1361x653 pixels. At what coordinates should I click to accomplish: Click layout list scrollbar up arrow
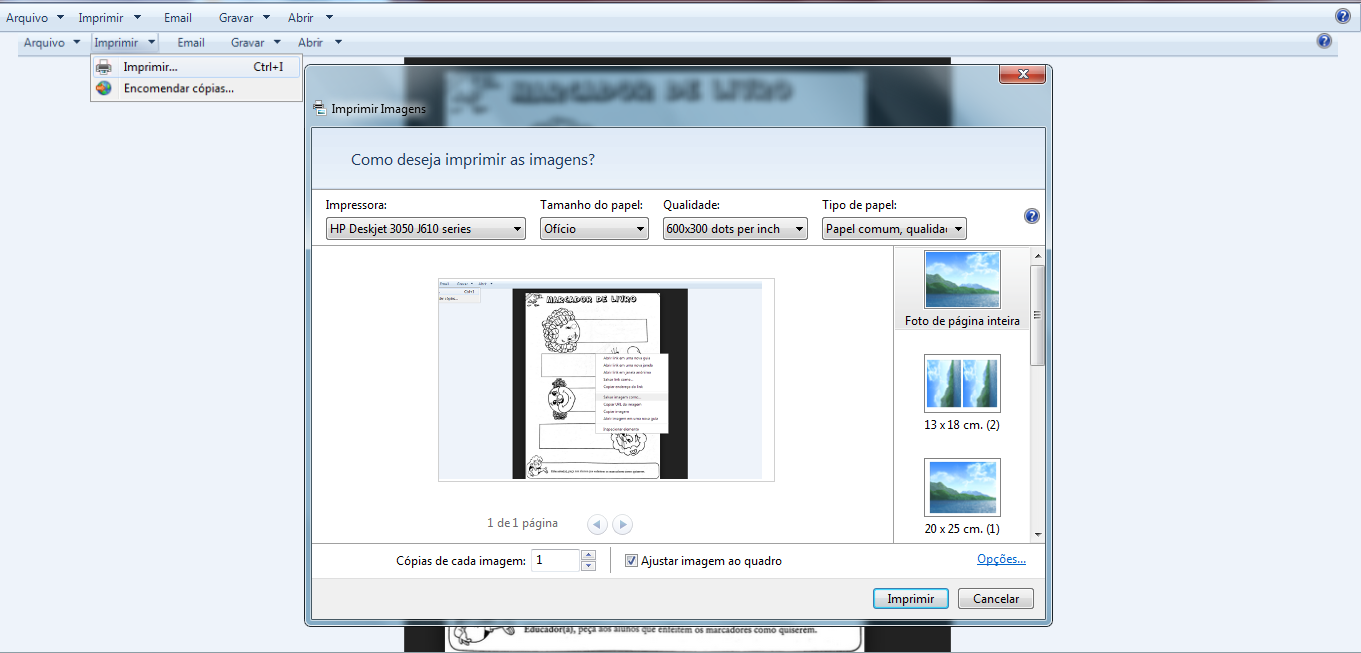[x=1037, y=255]
